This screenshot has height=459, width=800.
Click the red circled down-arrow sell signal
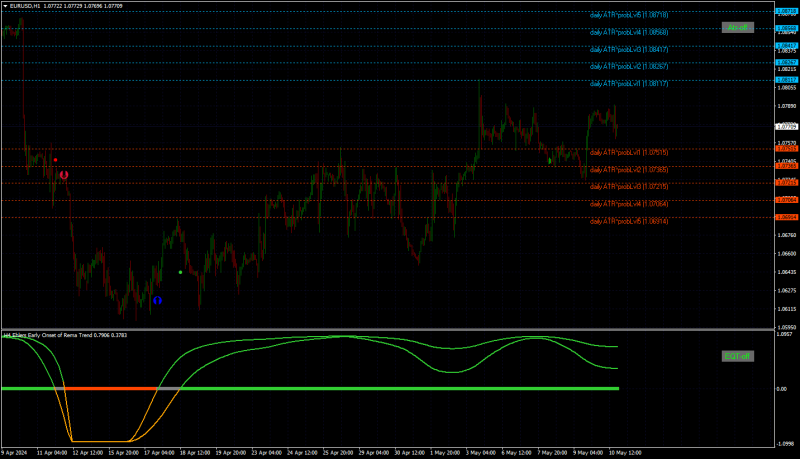point(64,175)
